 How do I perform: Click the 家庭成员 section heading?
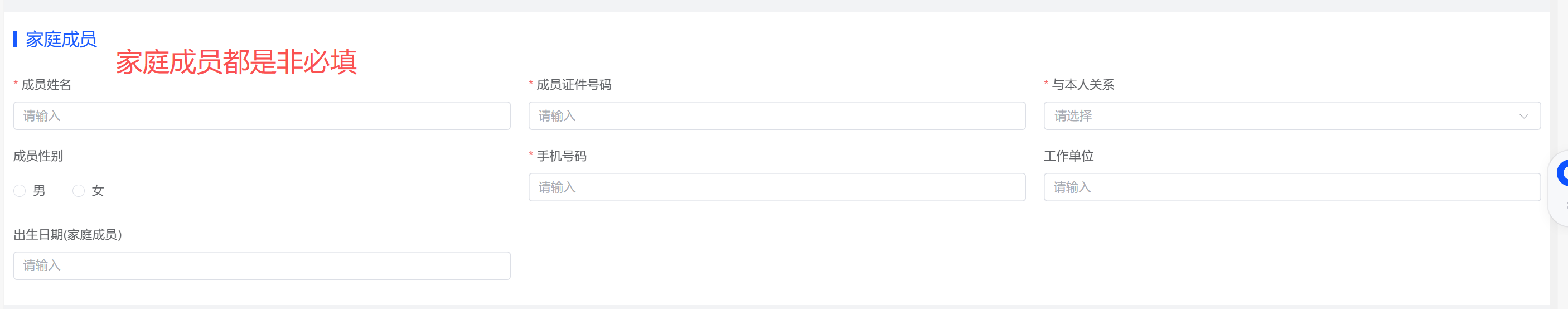tap(61, 40)
